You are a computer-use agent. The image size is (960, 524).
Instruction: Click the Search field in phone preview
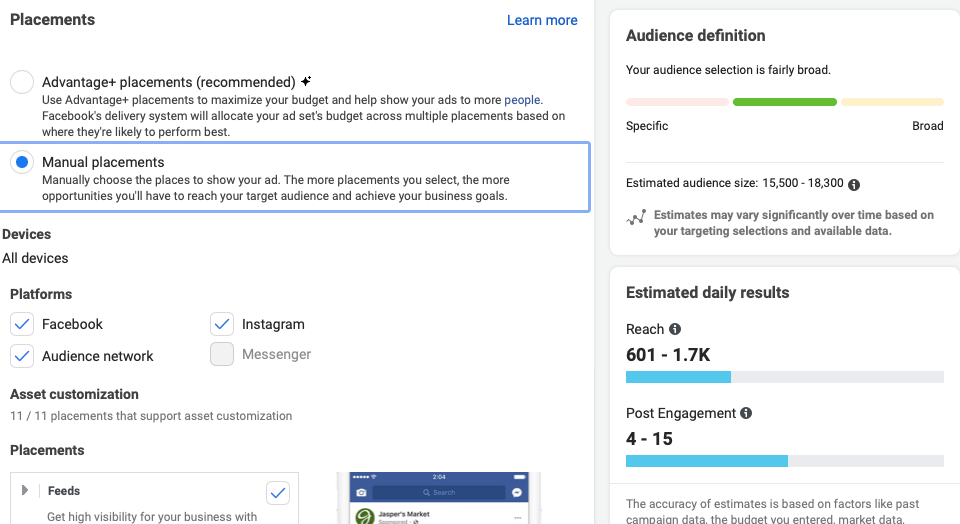tap(439, 492)
